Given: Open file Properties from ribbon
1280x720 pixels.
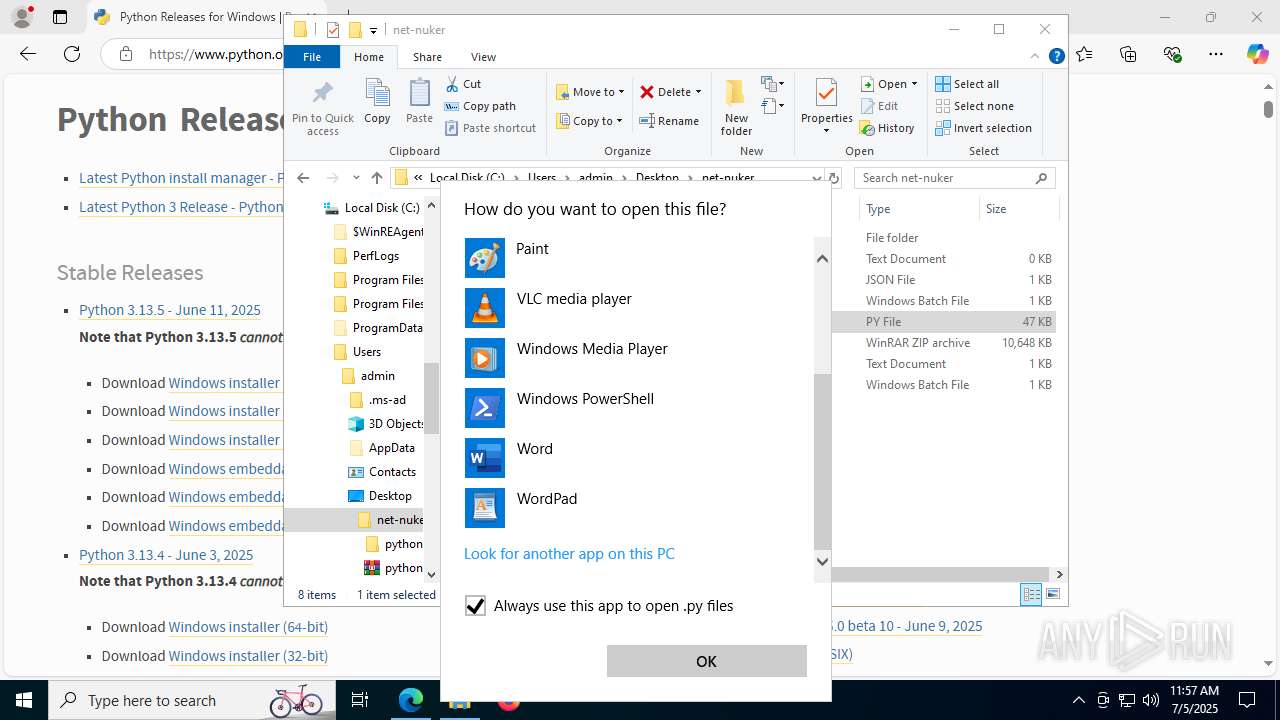Looking at the screenshot, I should point(826,107).
